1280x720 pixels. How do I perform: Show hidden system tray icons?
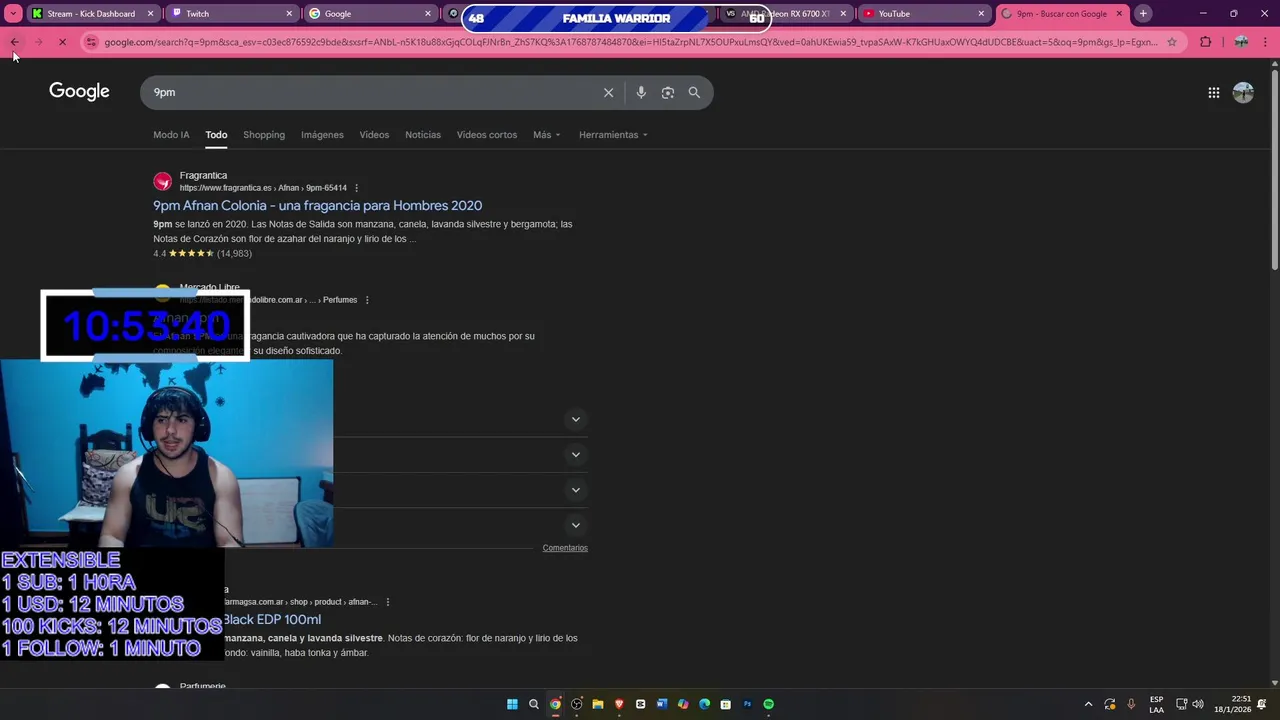pos(1089,704)
